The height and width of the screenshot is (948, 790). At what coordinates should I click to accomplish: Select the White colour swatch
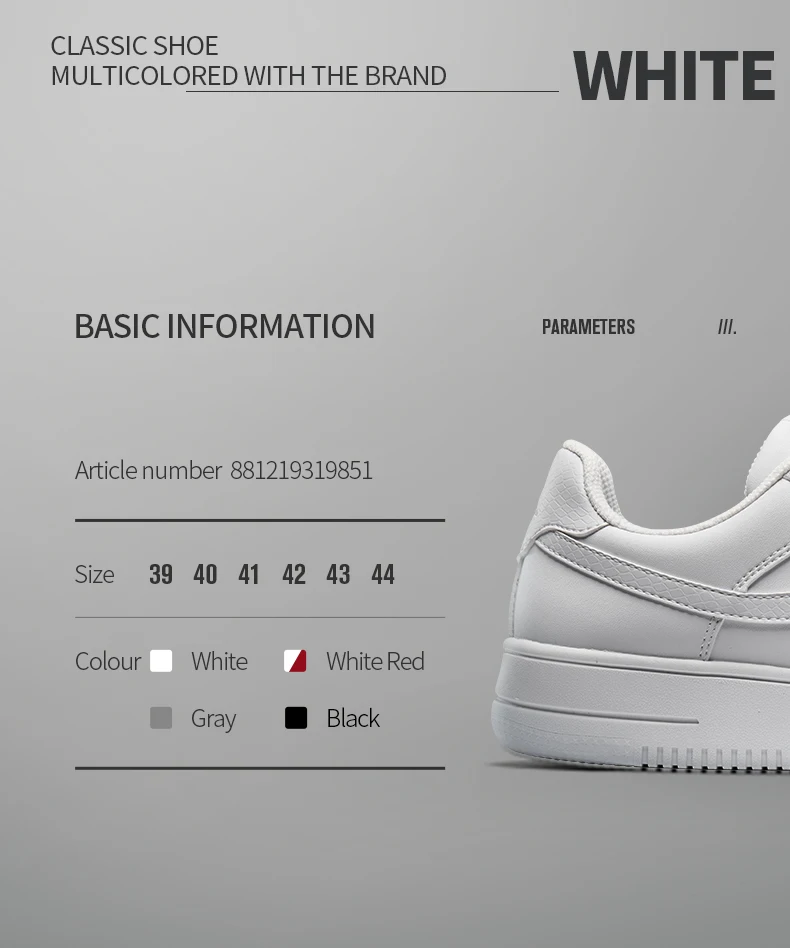pos(161,661)
